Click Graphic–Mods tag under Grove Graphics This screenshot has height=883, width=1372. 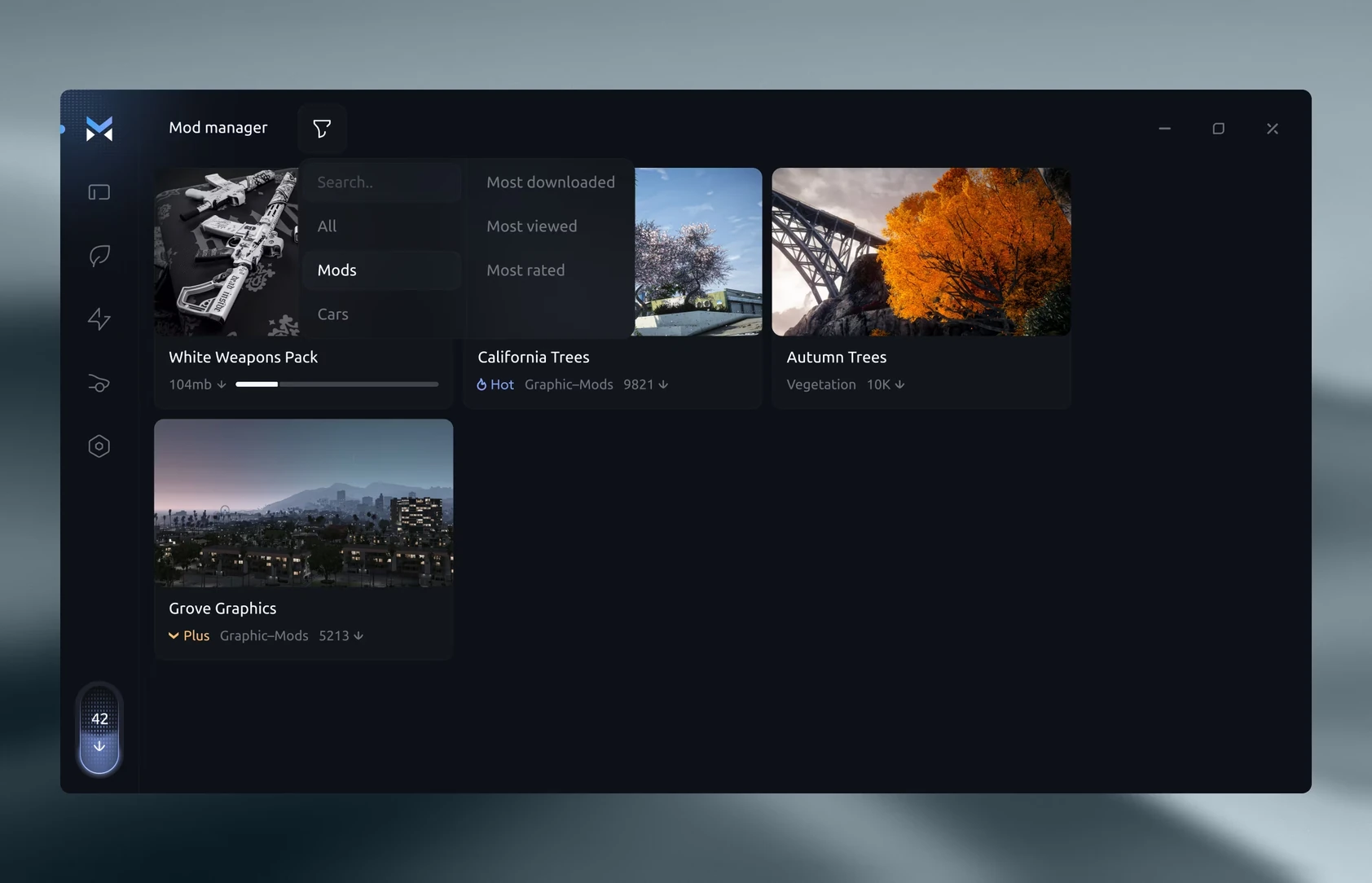(264, 635)
